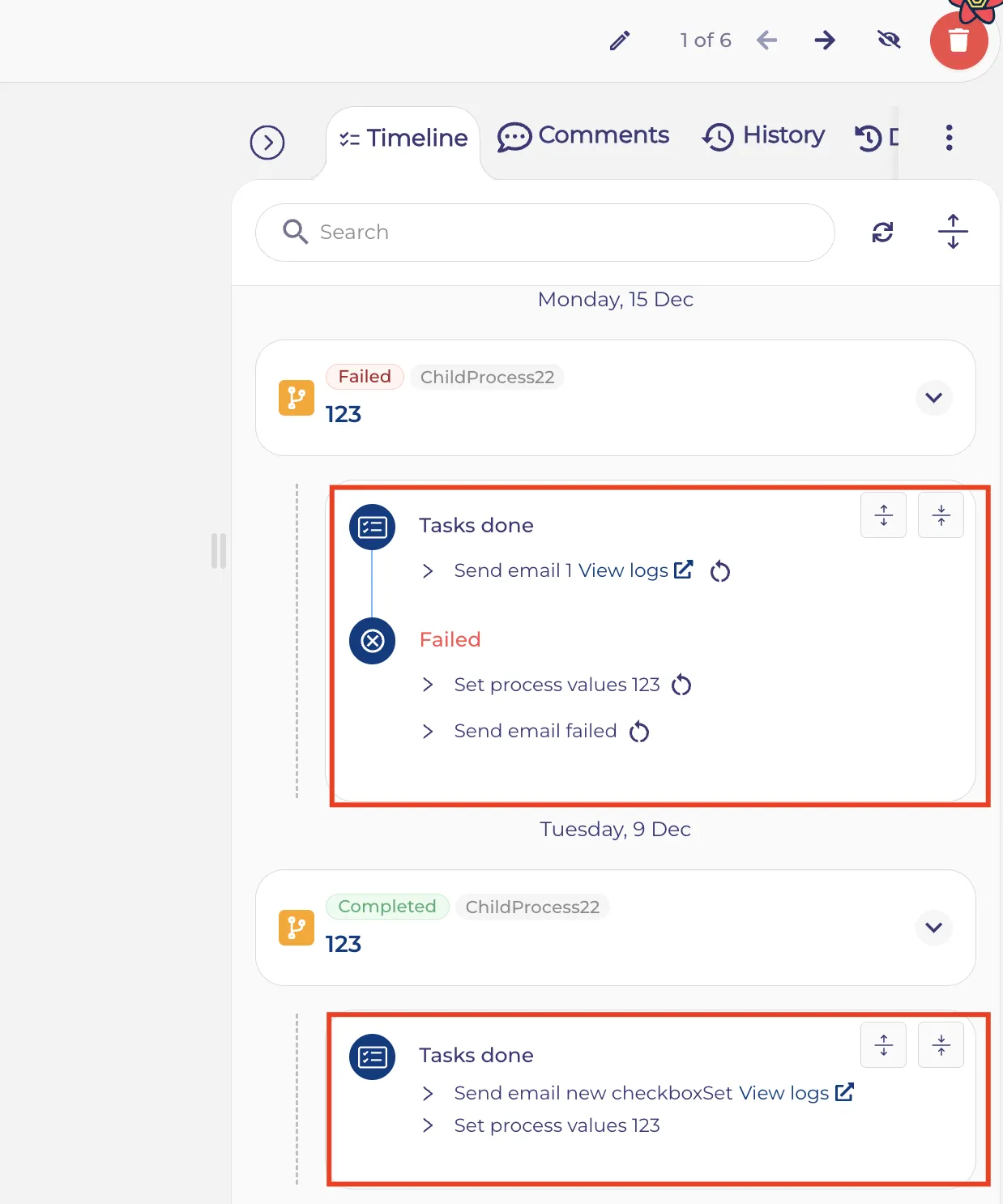Click the collapse button in Tuesday's task list
This screenshot has width=1003, height=1204.
pos(941,1045)
